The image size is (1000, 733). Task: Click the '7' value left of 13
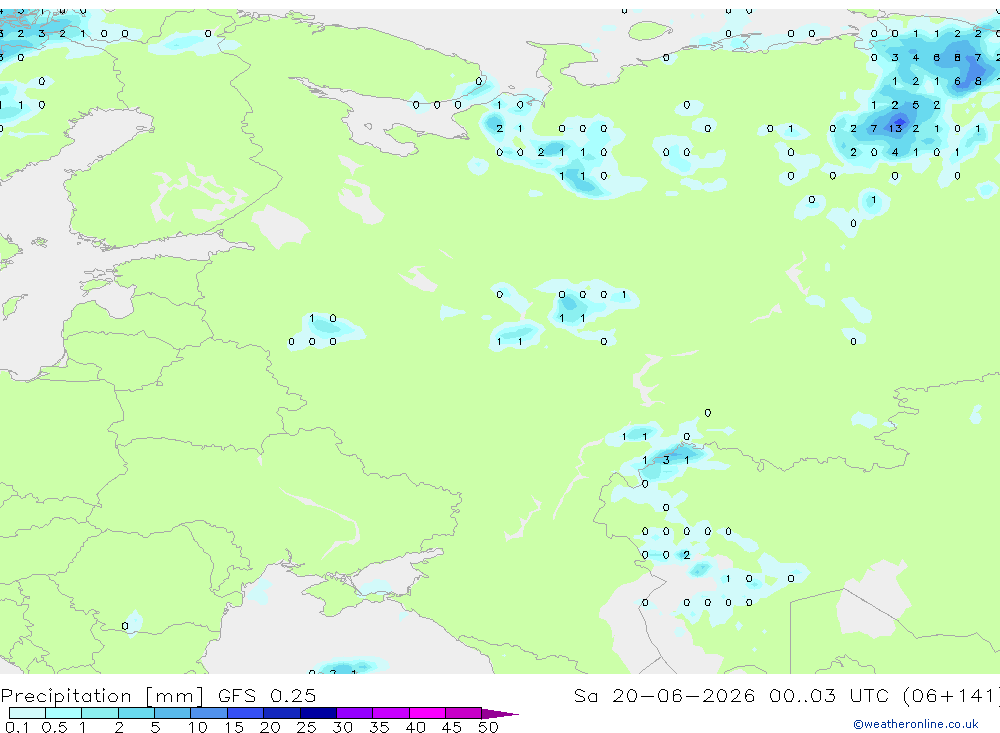(x=874, y=128)
